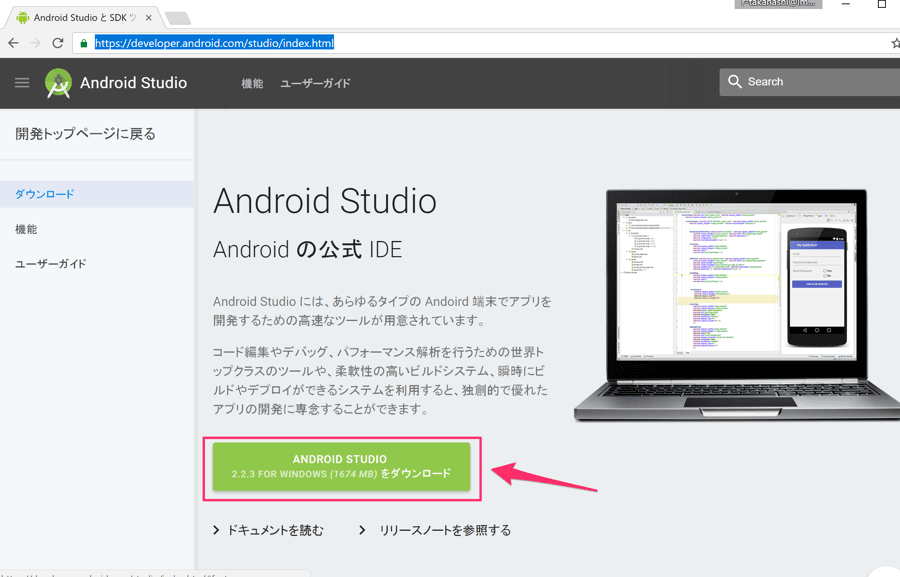Go back via 開発トップページに戻る link

(86, 134)
